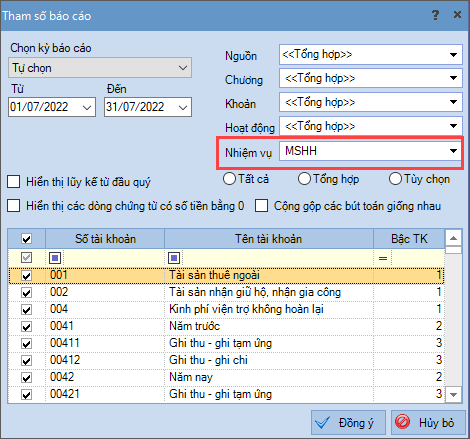Click the Bậc TK column header
Image resolution: width=470 pixels, height=439 pixels.
pyautogui.click(x=409, y=239)
